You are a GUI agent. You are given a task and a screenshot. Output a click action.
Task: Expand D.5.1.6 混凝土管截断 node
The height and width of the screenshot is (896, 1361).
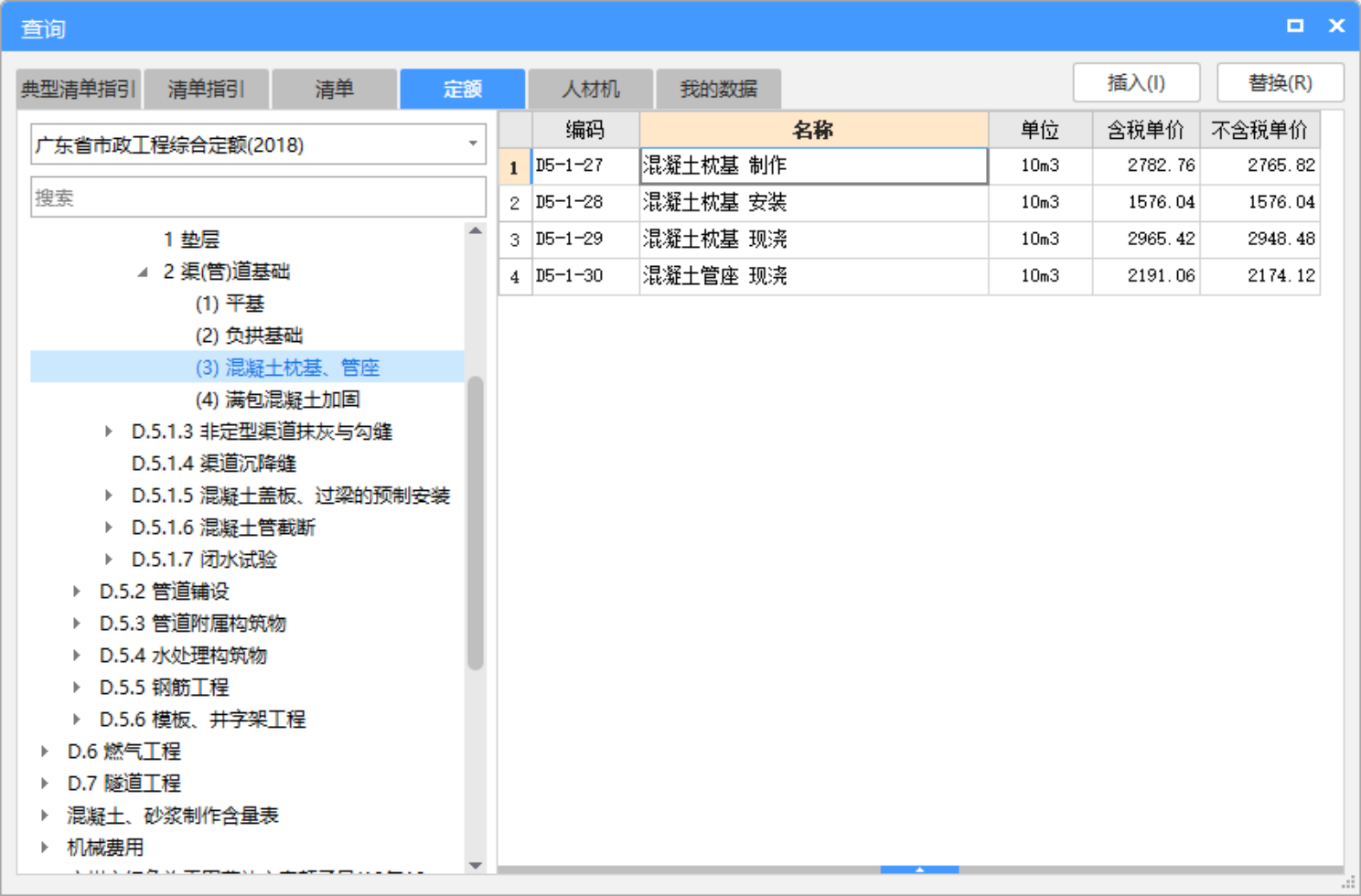(109, 528)
